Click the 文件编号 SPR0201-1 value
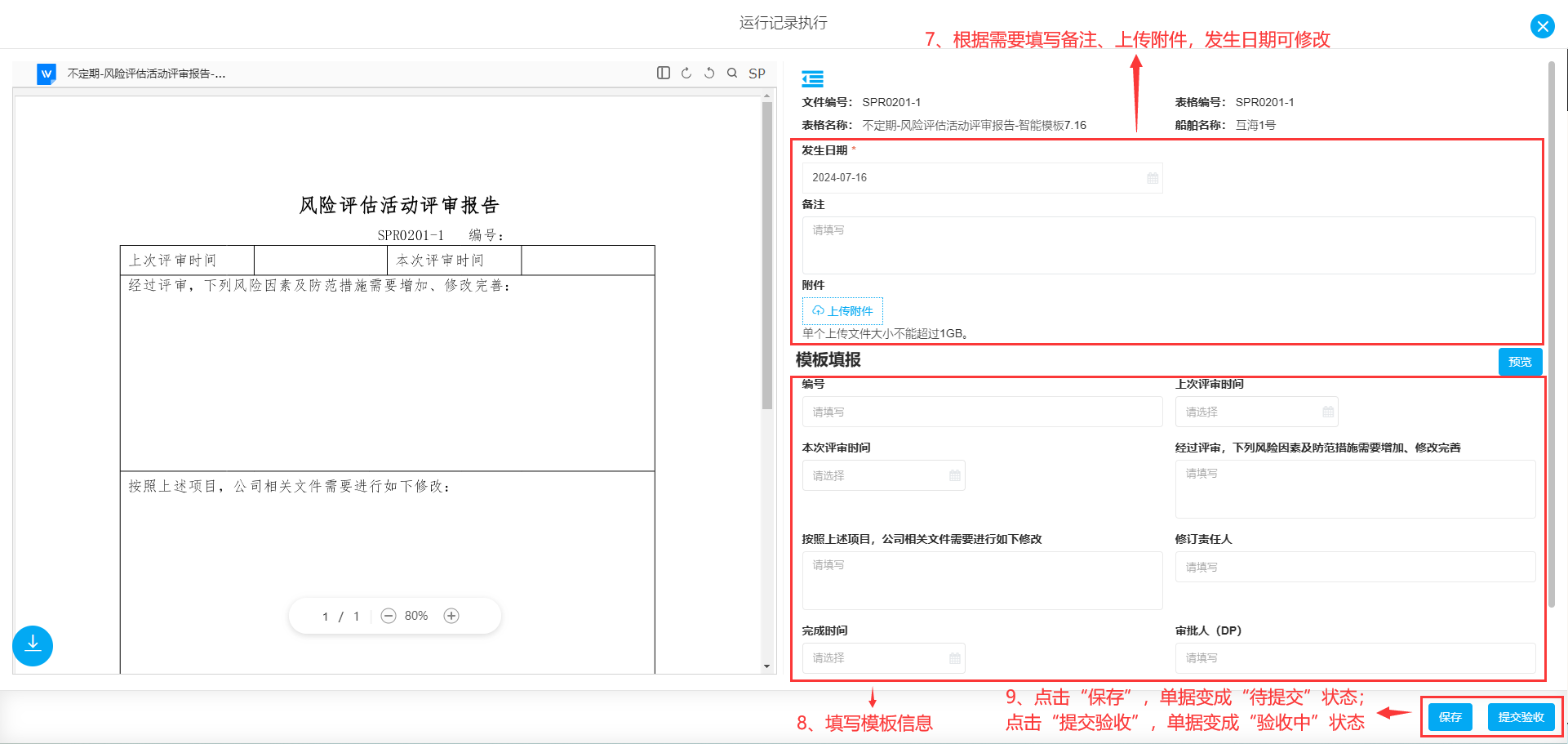The height and width of the screenshot is (744, 1568). 891,102
